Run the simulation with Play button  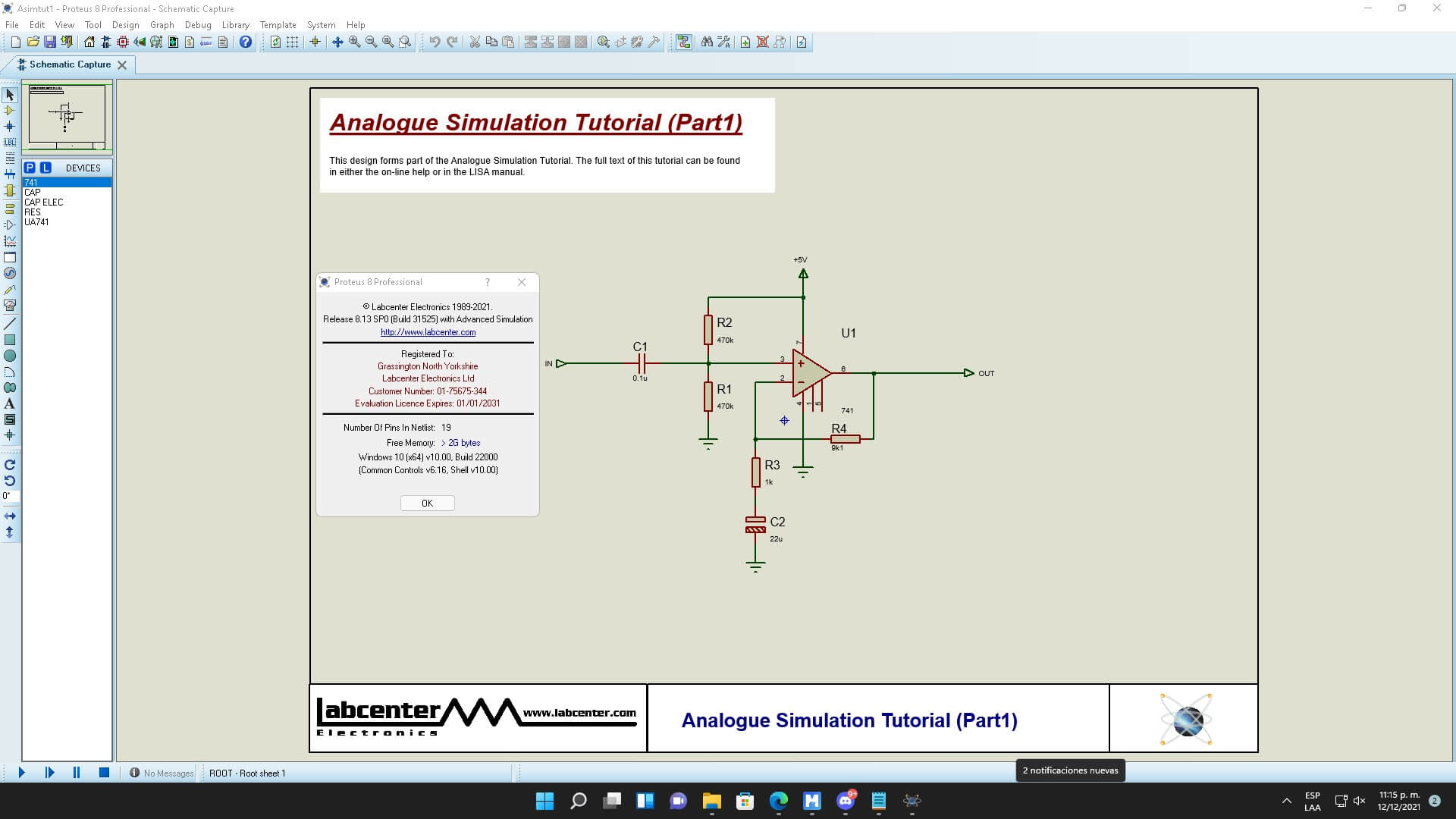pos(21,773)
